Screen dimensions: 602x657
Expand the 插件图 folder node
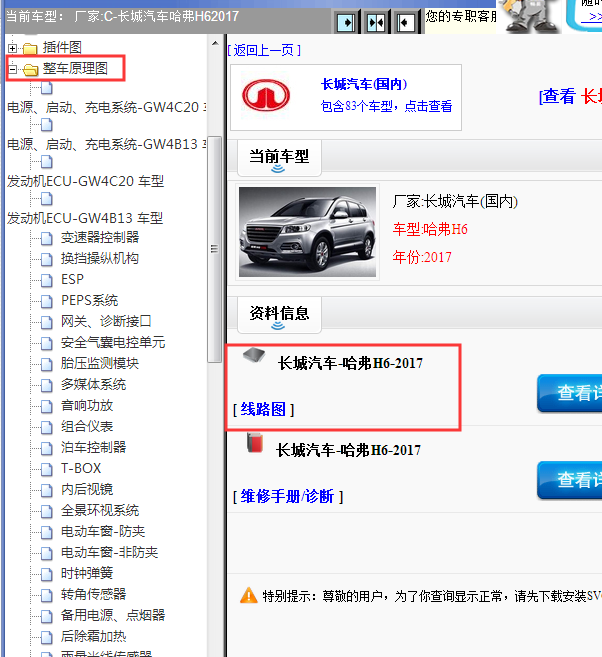tap(12, 49)
